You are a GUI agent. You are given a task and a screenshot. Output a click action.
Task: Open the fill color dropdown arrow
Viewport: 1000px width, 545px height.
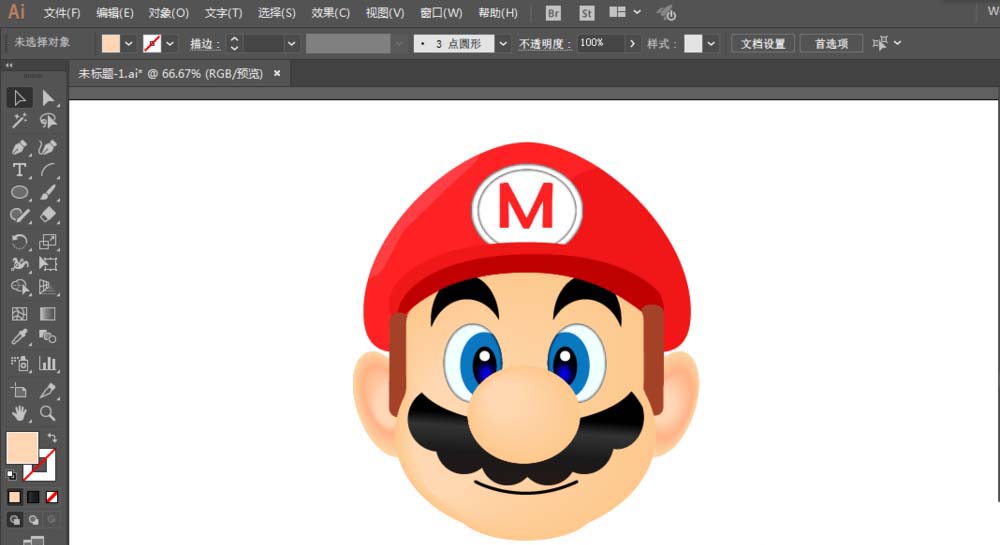[x=129, y=44]
